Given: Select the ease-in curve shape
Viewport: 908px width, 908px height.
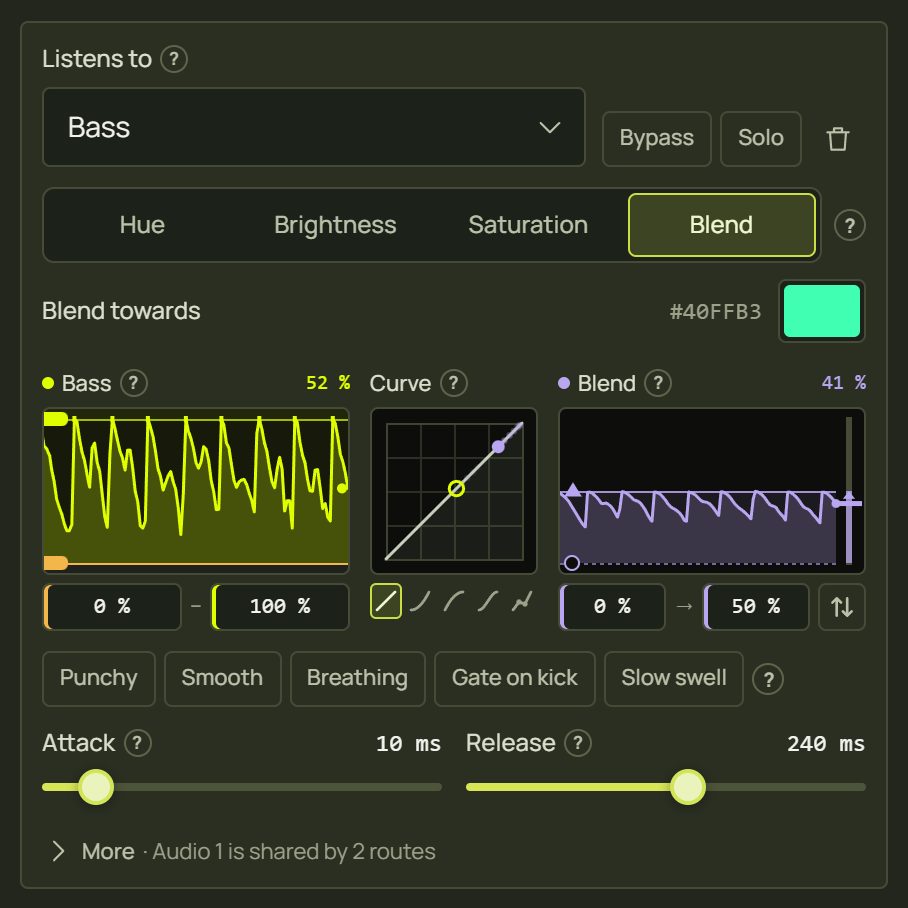Looking at the screenshot, I should [419, 602].
